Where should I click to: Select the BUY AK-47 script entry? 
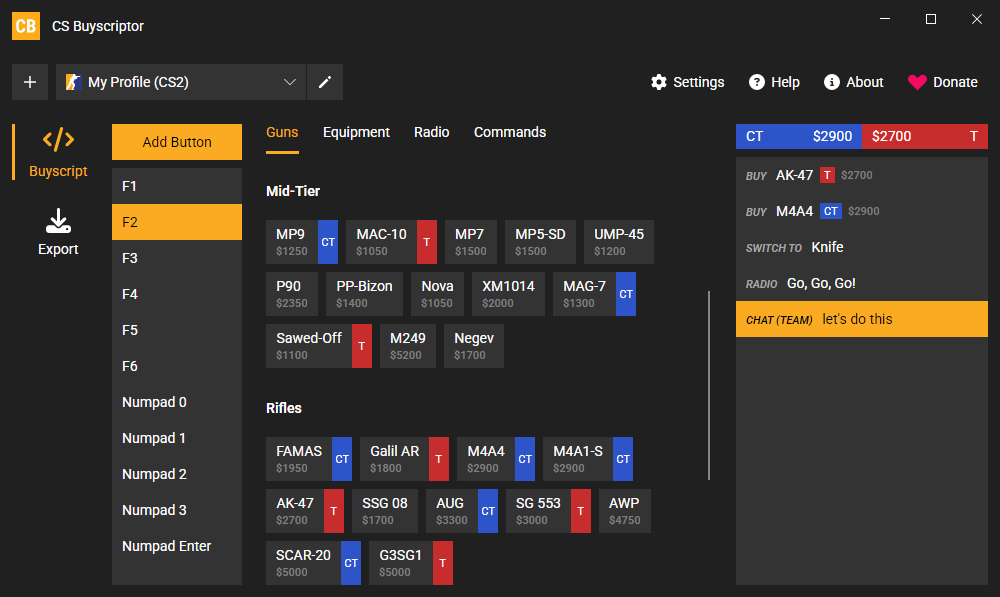(x=862, y=175)
